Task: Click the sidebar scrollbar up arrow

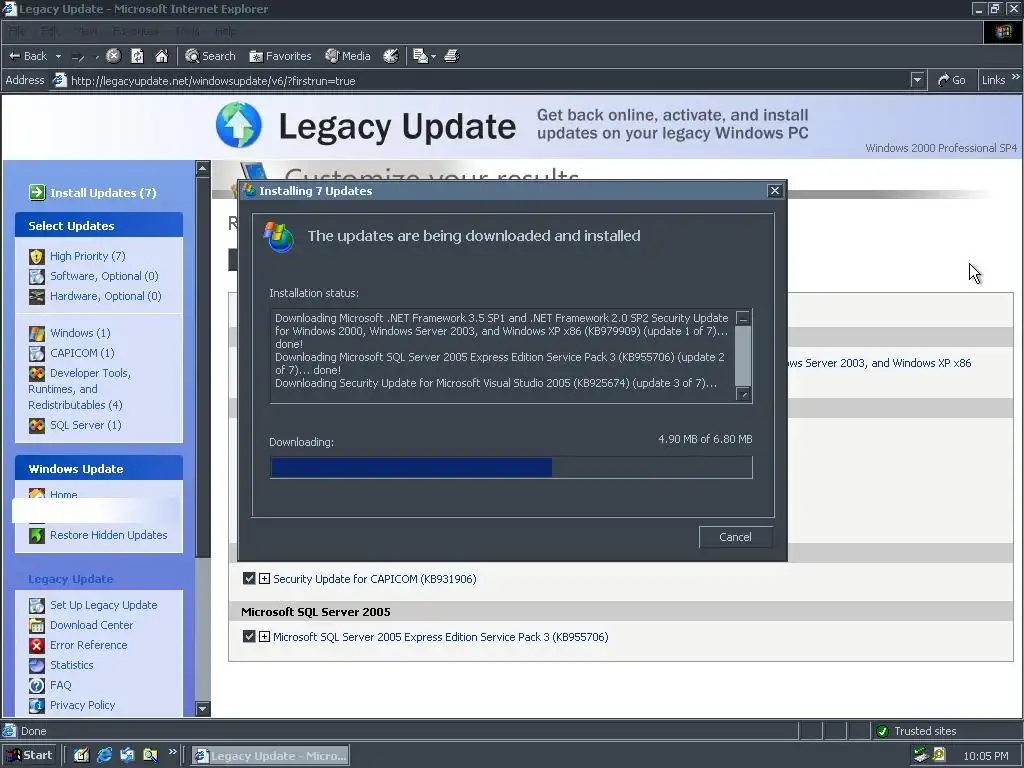Action: tap(203, 168)
